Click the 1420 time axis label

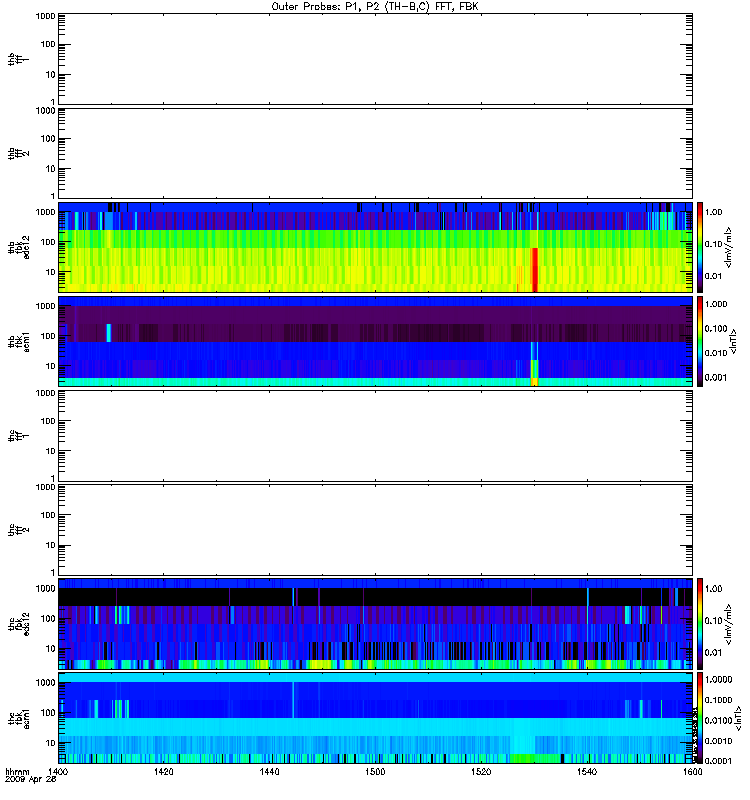163,772
